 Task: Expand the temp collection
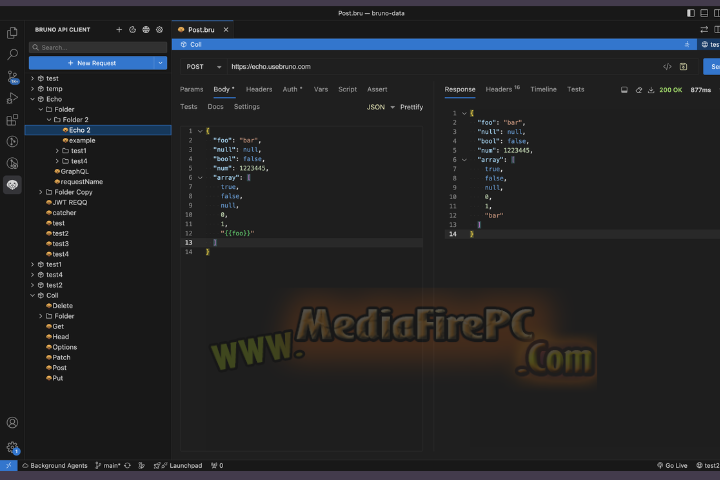click(x=32, y=89)
